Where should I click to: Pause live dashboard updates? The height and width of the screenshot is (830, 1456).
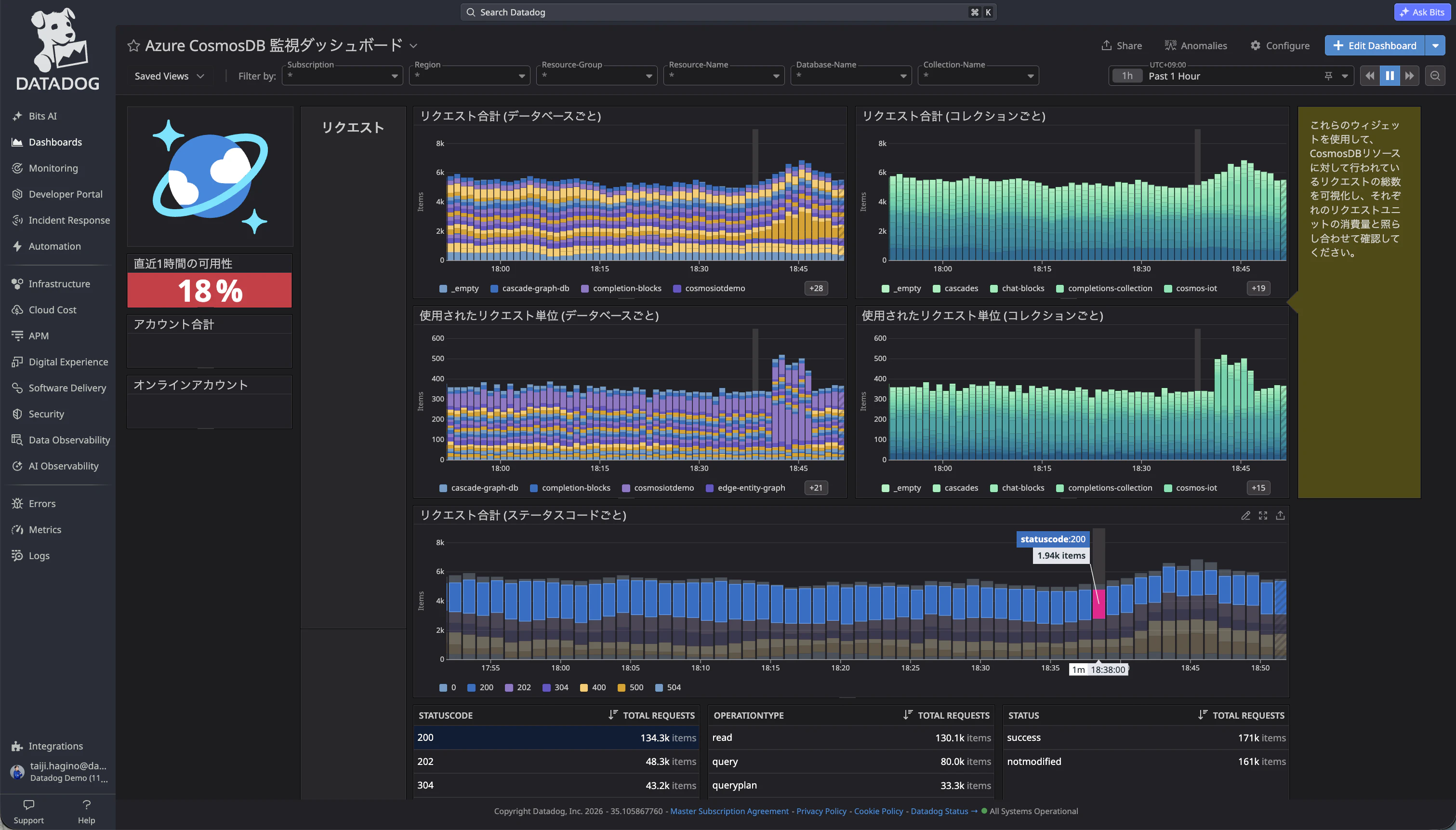[x=1390, y=76]
